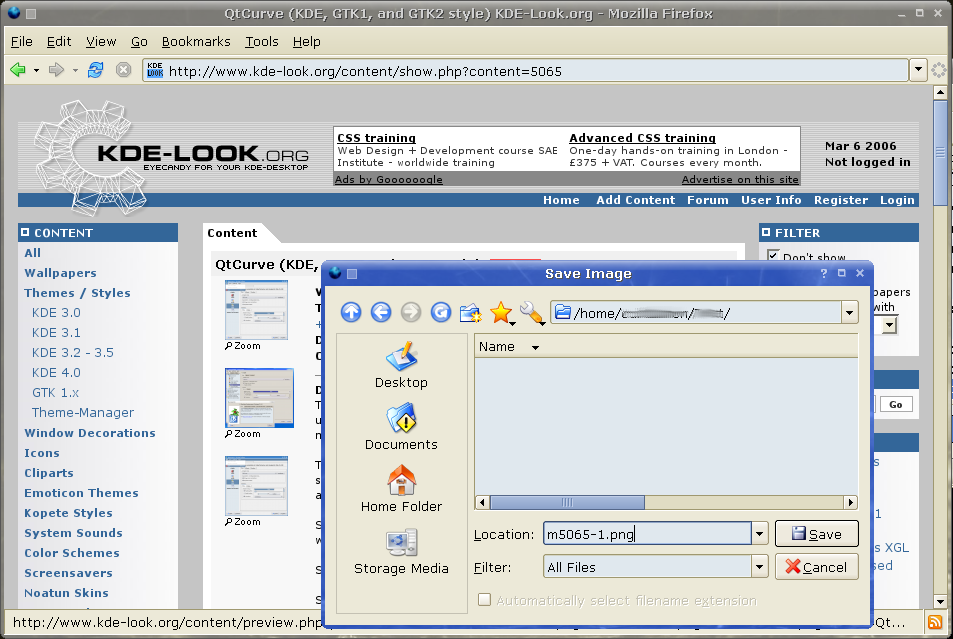Expand path combo box dropdown in Save Image
The height and width of the screenshot is (639, 953).
849,313
